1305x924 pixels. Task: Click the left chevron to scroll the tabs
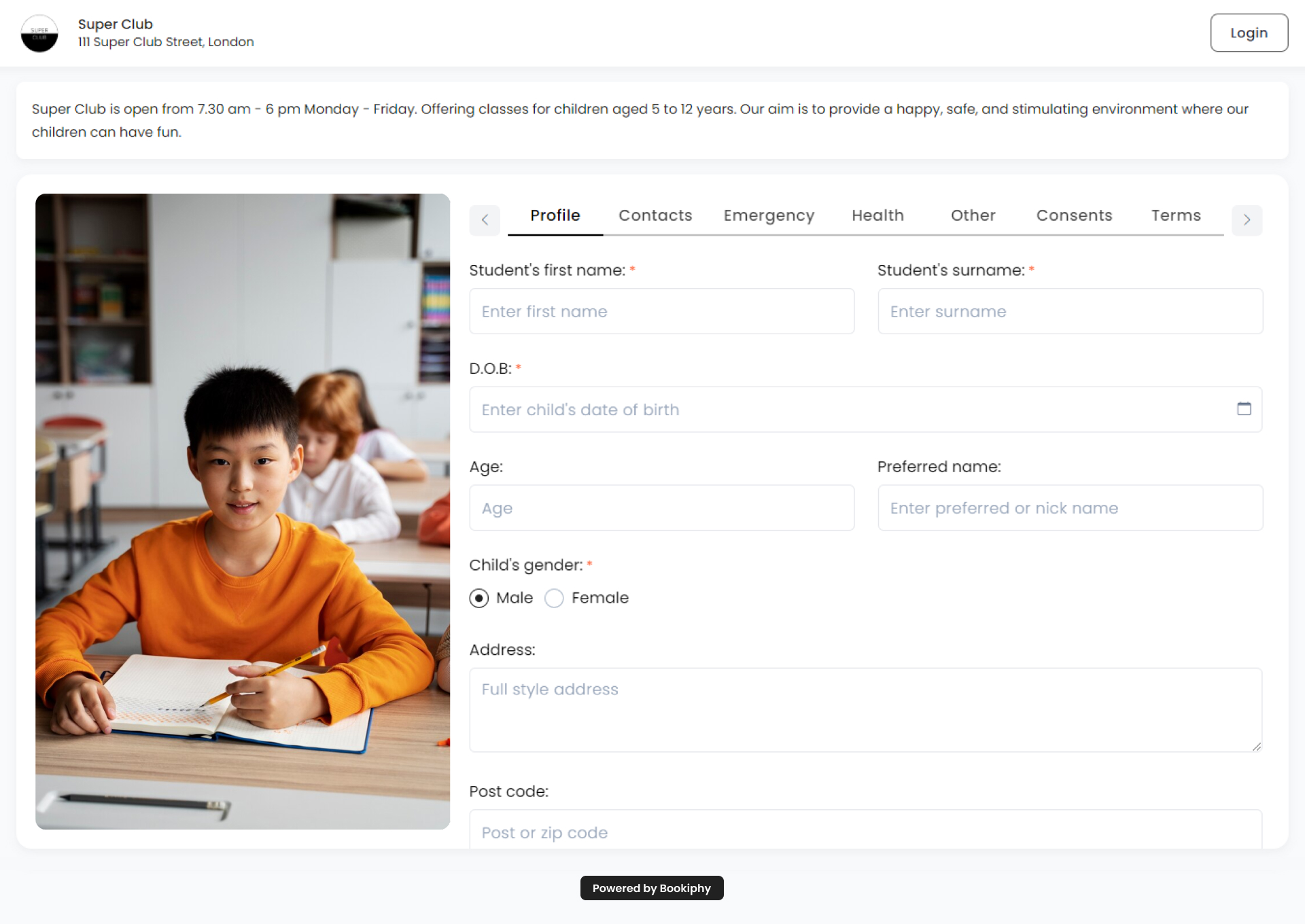[485, 220]
